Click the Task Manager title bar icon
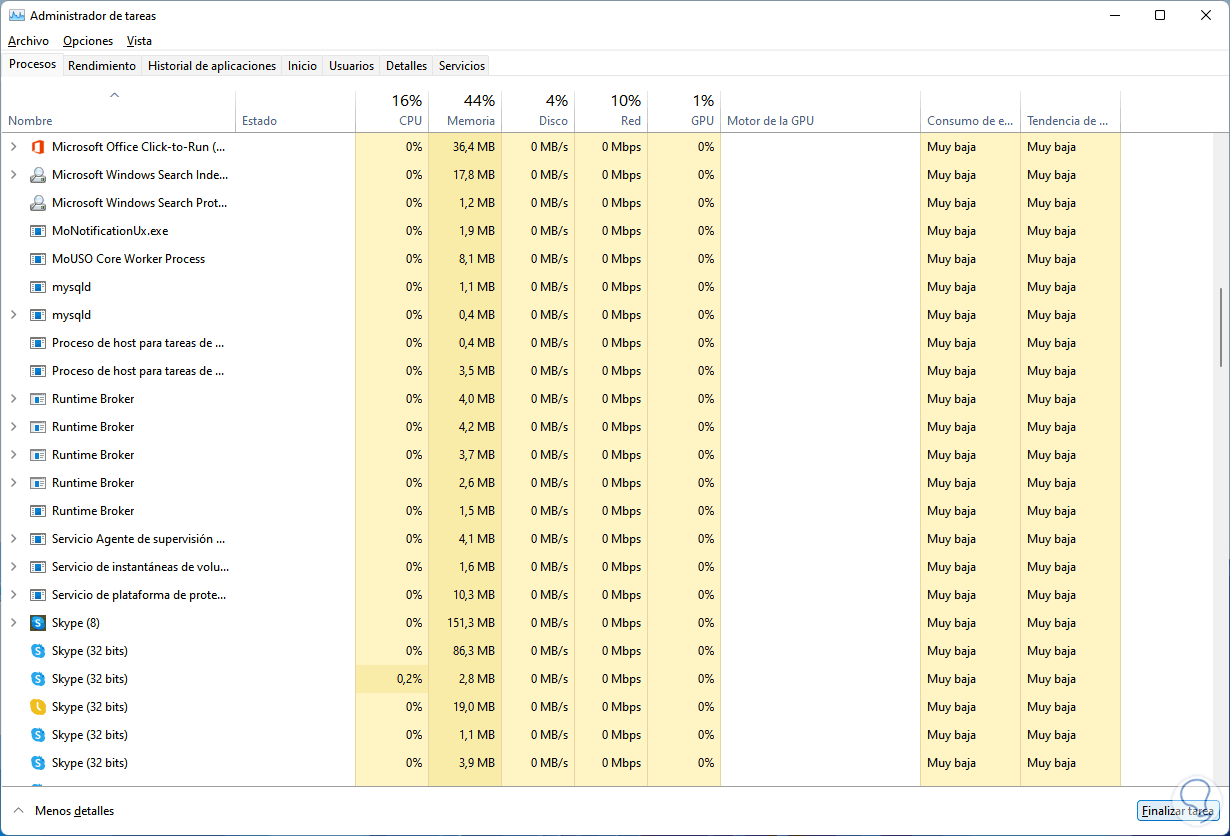Screen dimensions: 1230x836 point(17,16)
